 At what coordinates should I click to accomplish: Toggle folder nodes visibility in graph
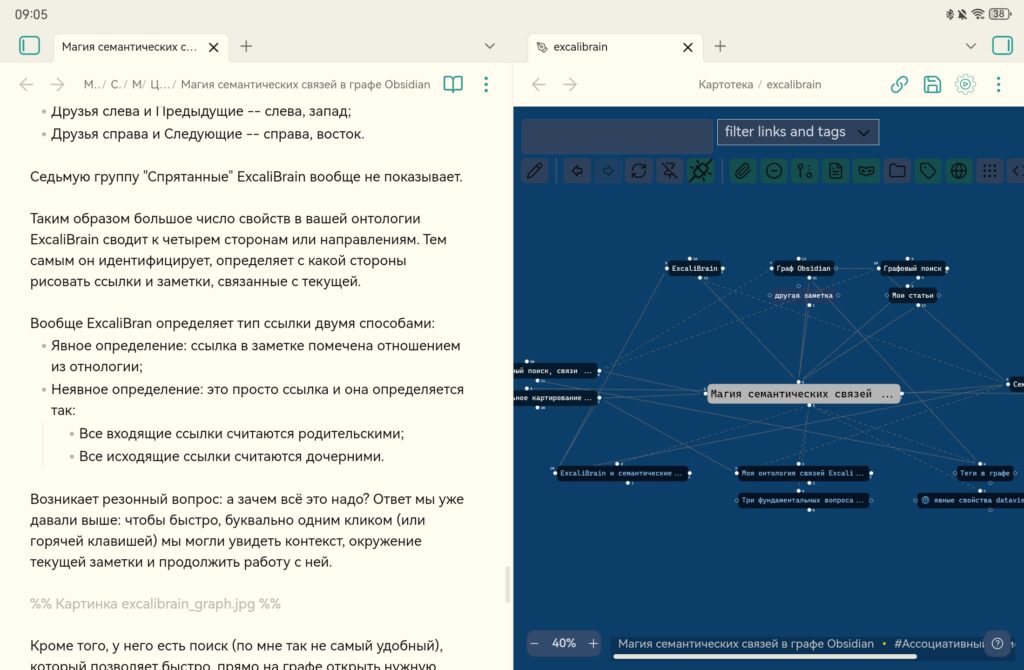(897, 171)
